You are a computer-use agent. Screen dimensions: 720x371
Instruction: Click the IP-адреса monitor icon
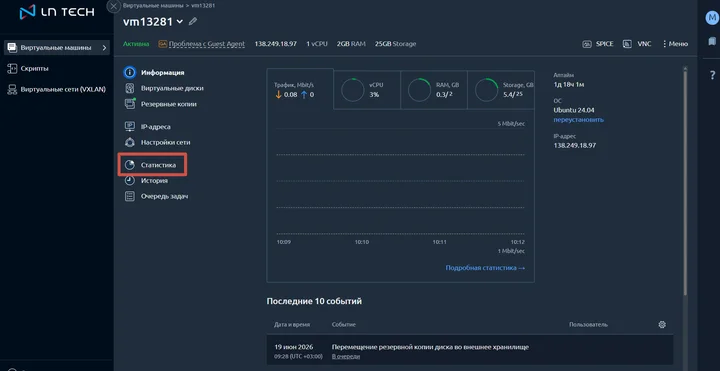(130, 127)
